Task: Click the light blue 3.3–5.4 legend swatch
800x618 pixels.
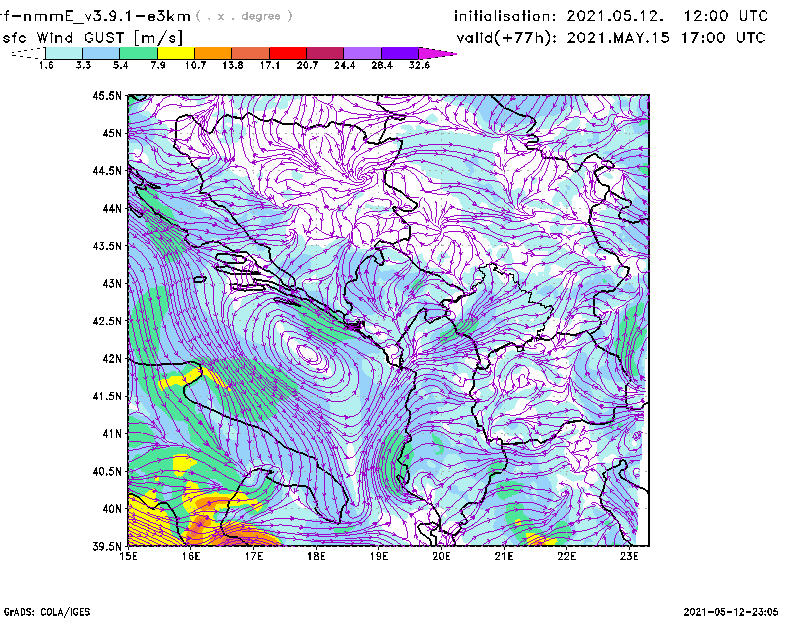Action: 101,53
